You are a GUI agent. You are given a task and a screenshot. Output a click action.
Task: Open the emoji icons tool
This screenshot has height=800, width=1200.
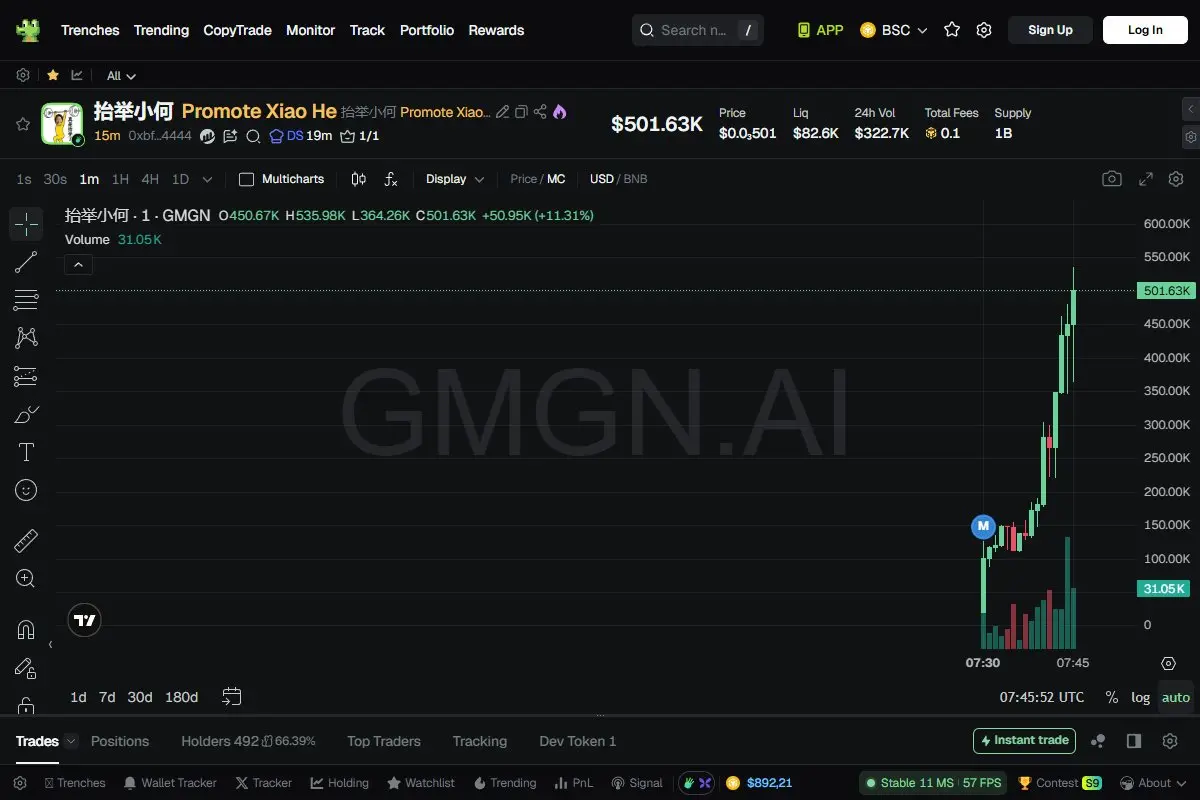click(26, 490)
